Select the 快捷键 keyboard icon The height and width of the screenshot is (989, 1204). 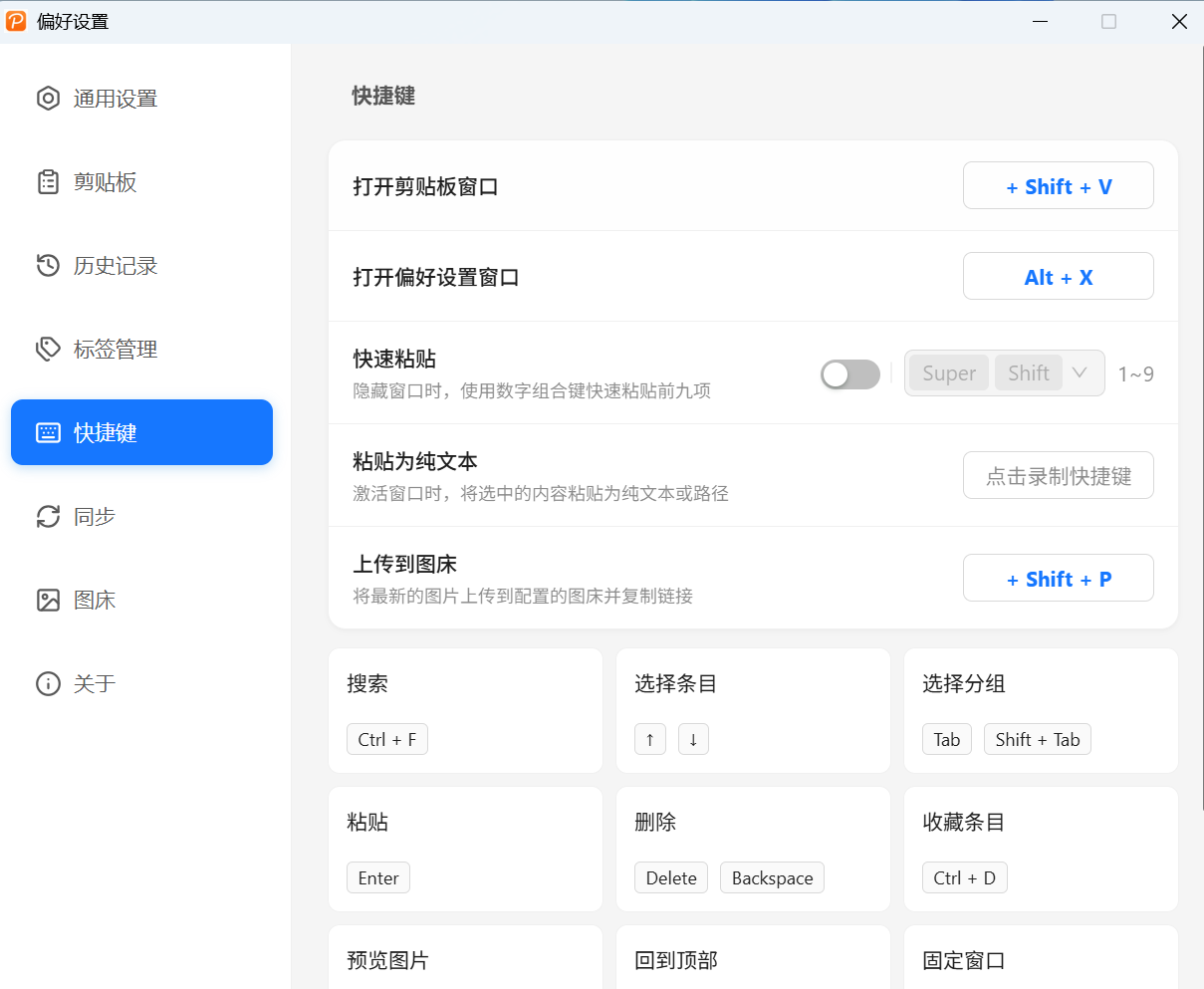(48, 431)
